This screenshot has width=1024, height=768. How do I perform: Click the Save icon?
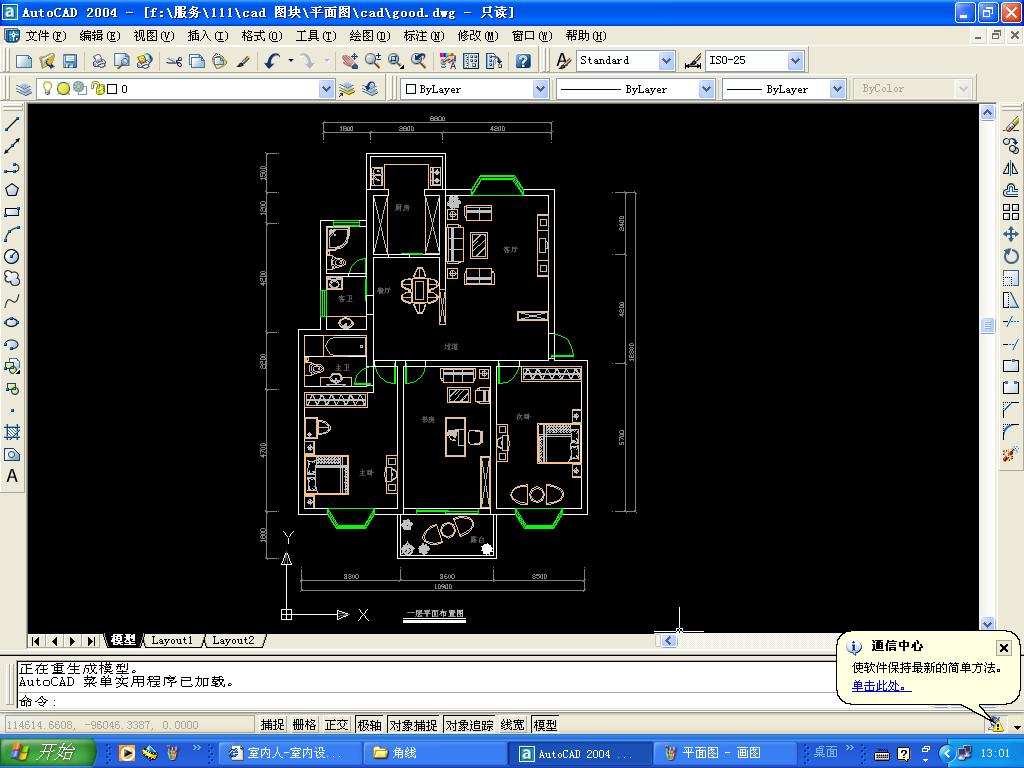tap(70, 61)
